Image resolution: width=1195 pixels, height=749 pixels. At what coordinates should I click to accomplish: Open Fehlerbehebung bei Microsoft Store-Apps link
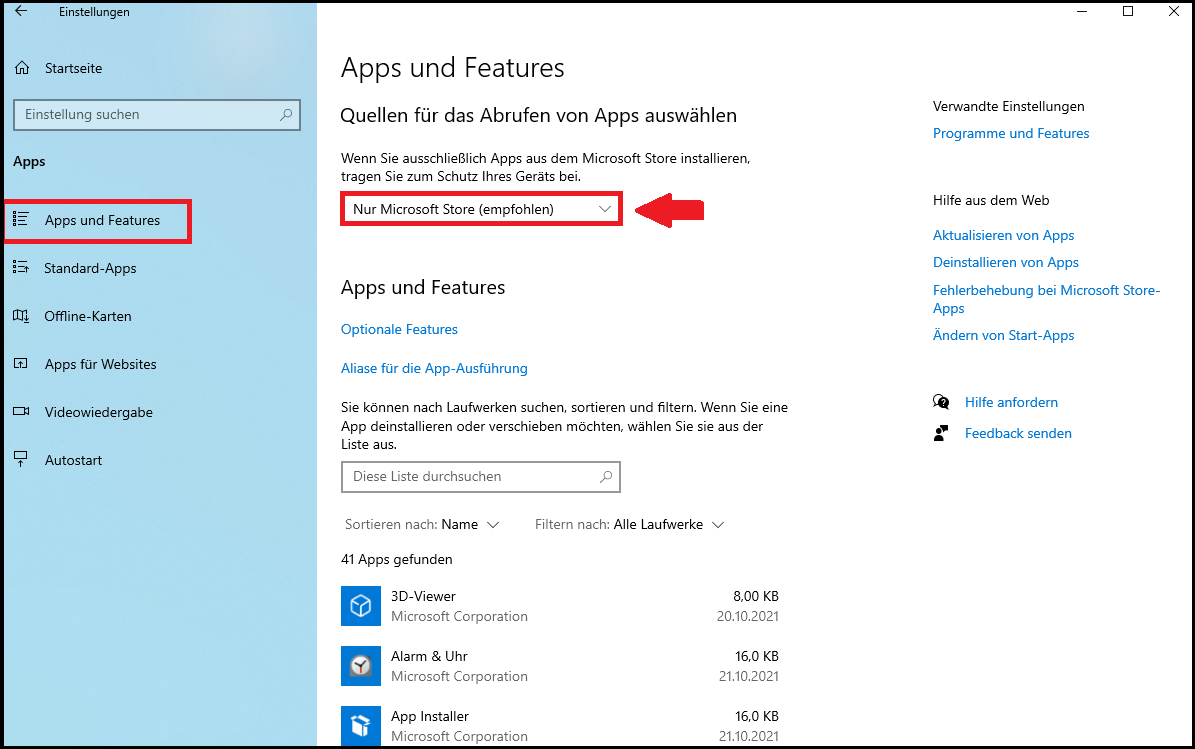click(x=1046, y=299)
